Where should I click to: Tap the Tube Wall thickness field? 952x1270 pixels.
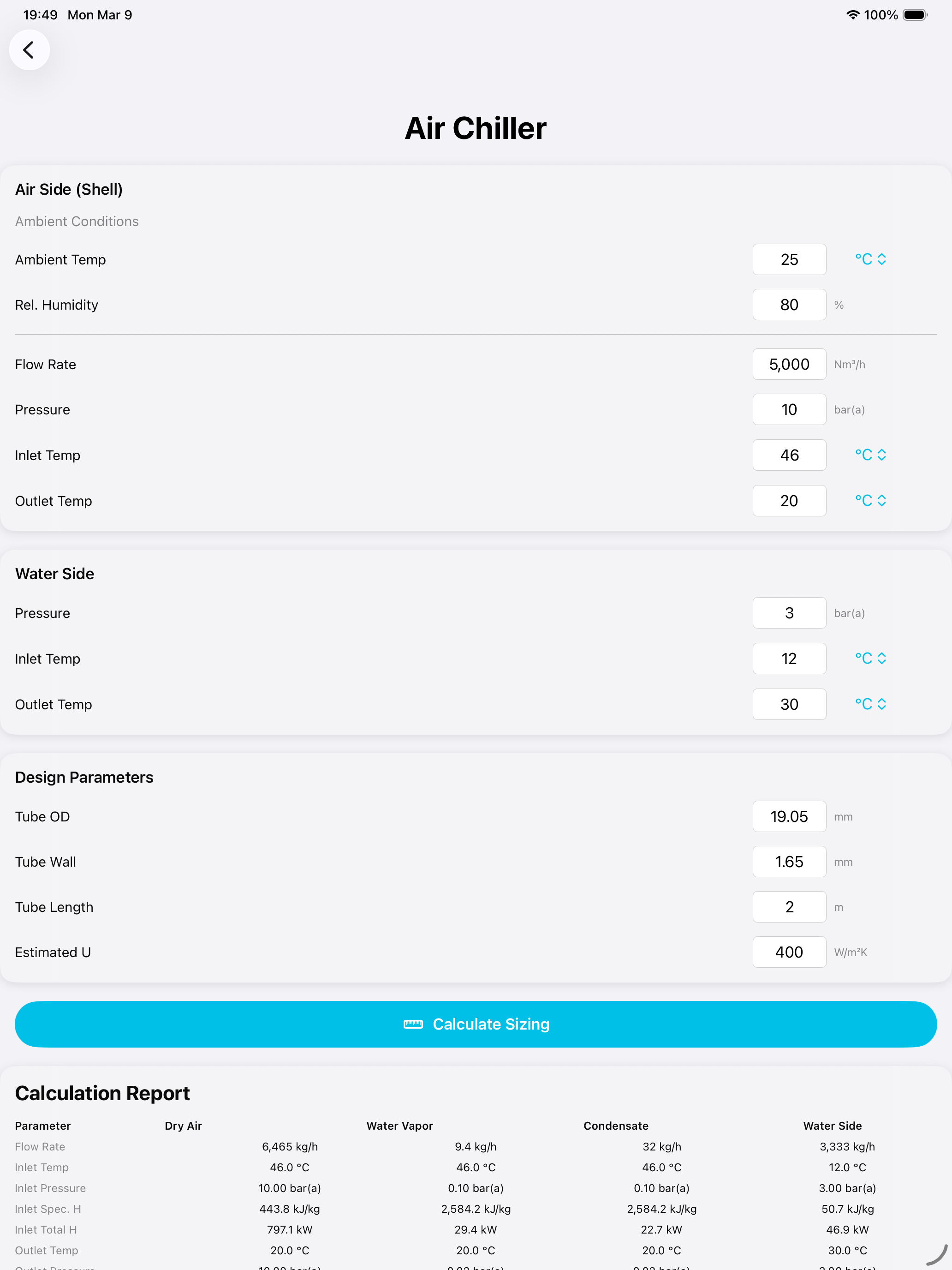coord(789,862)
